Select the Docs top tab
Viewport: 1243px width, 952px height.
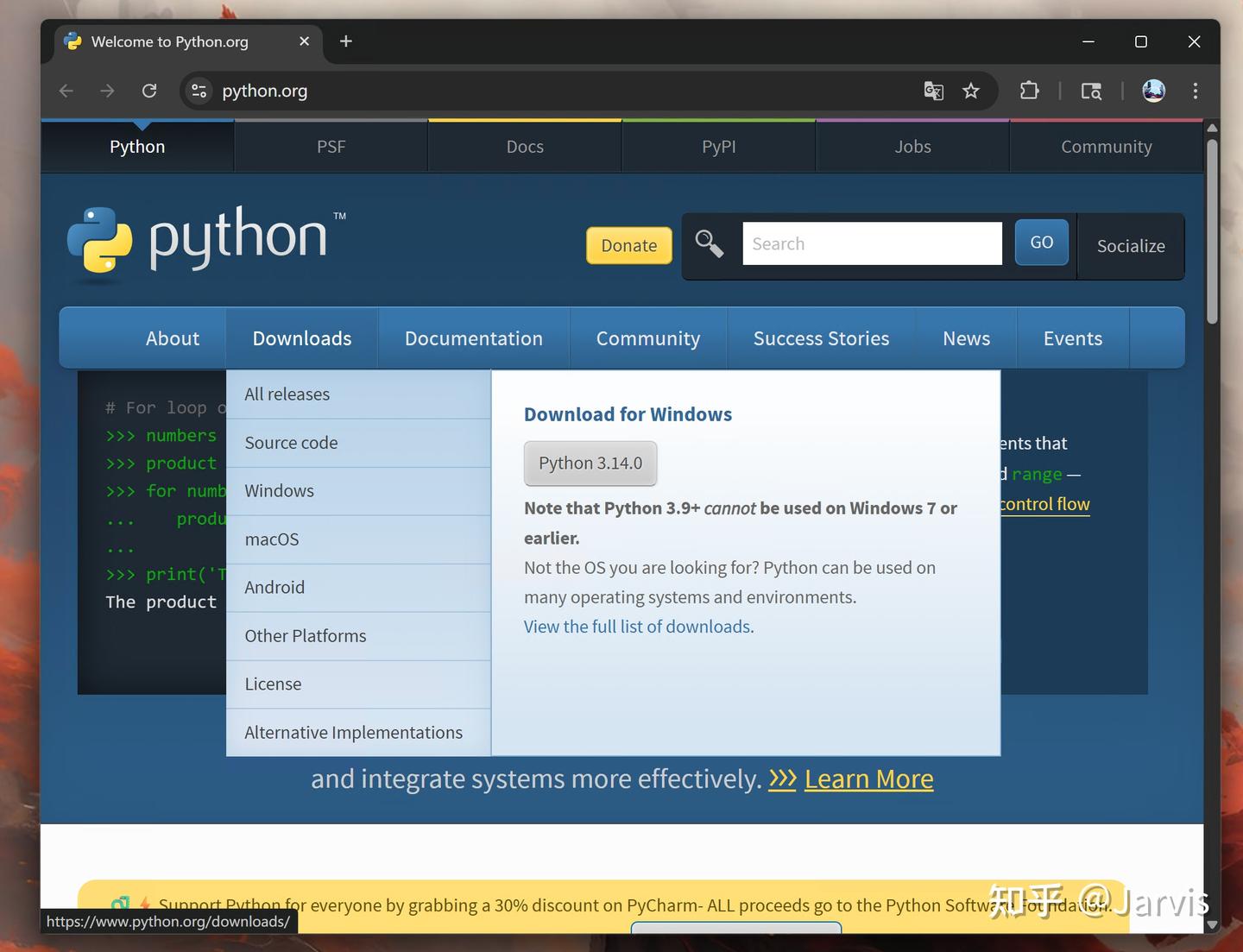click(x=525, y=147)
